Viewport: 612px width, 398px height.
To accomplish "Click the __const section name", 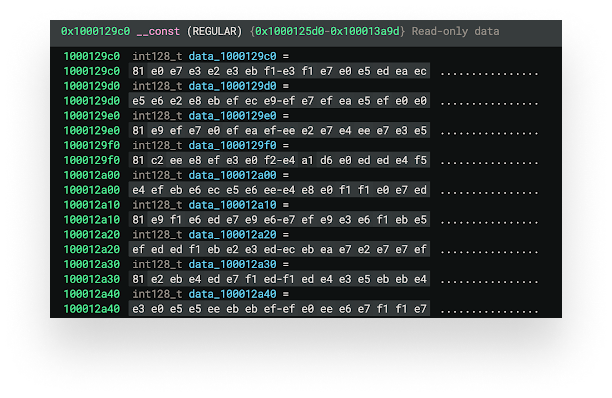I will tap(158, 31).
